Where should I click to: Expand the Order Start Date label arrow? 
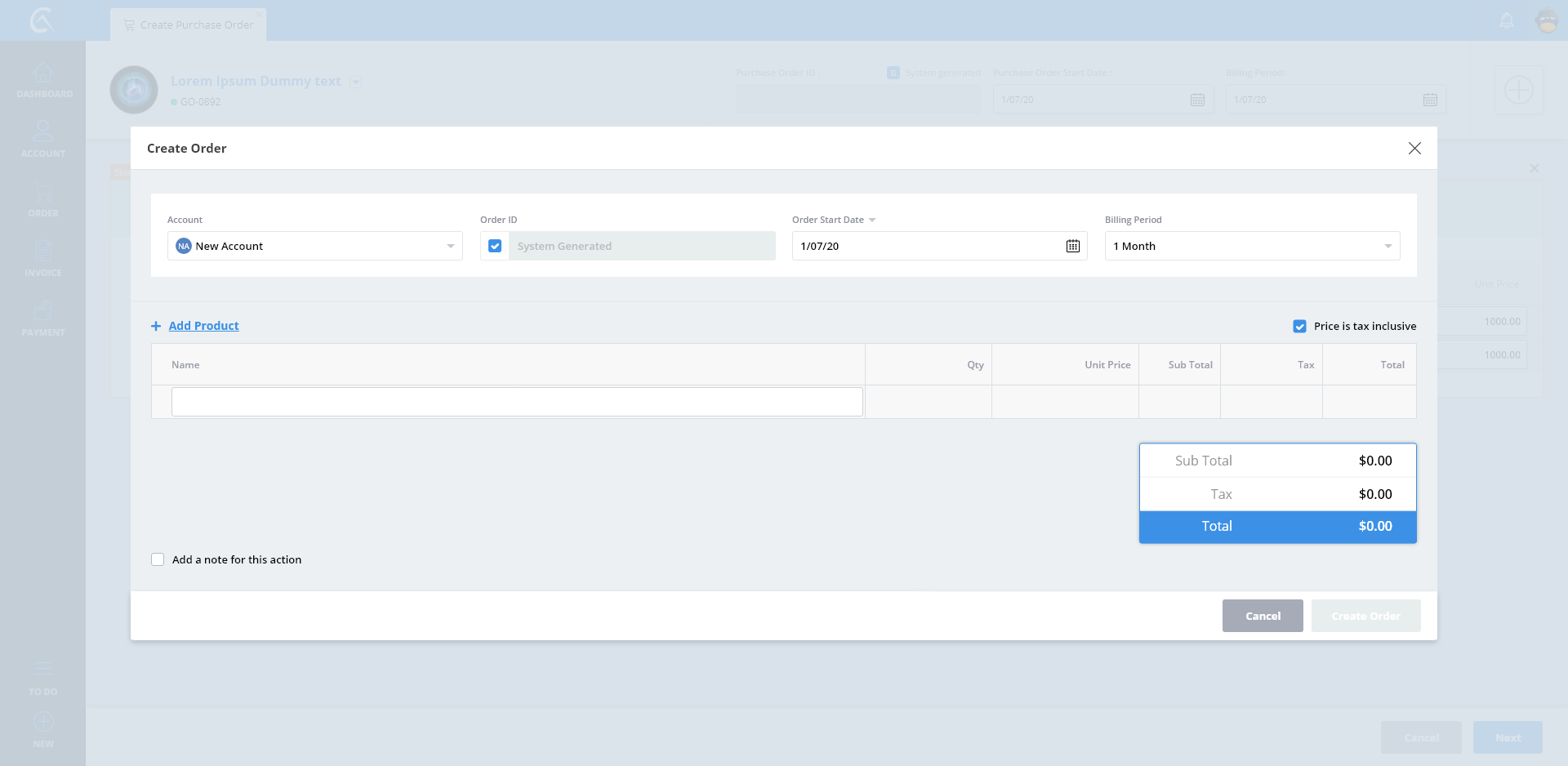point(872,220)
